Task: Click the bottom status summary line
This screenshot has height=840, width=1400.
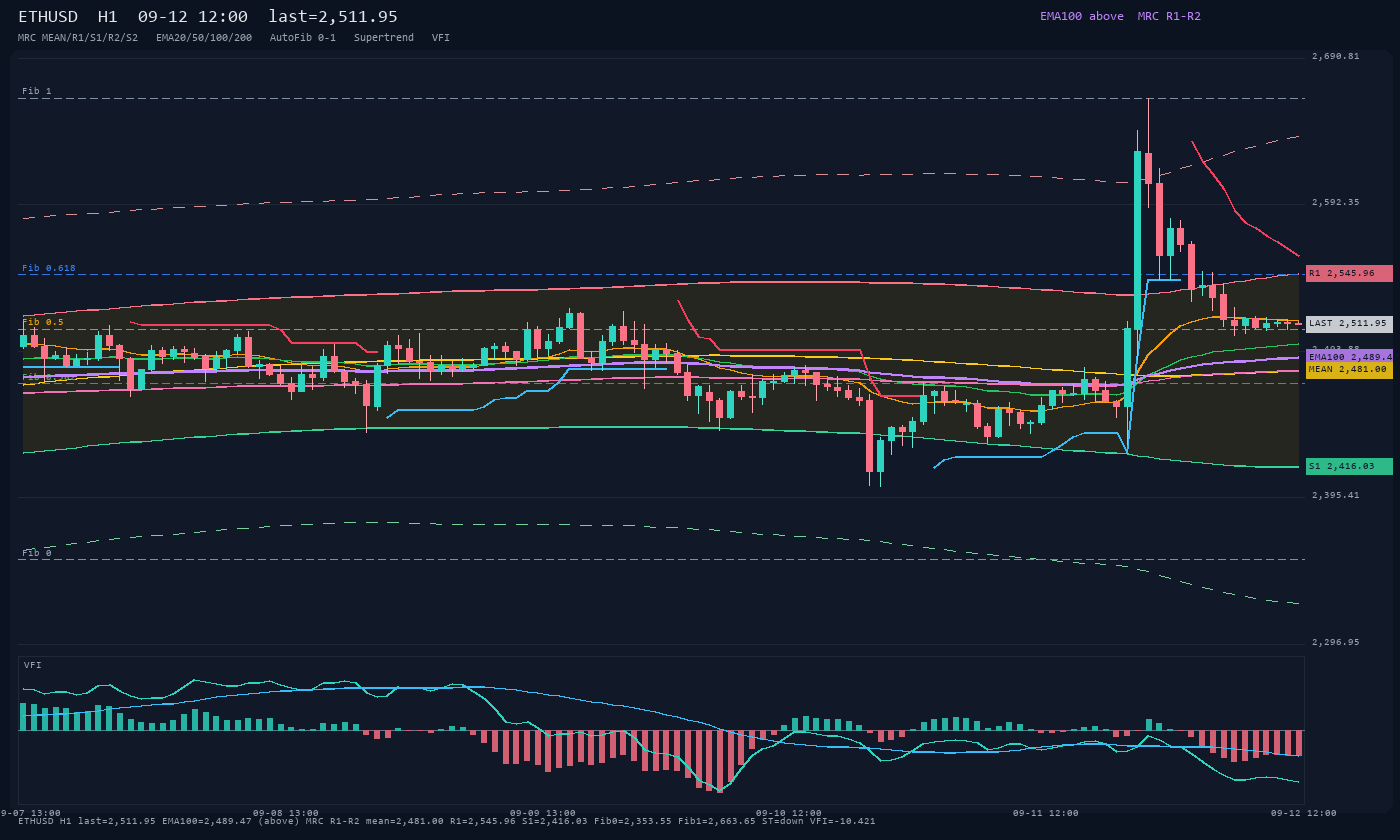Action: [x=447, y=821]
